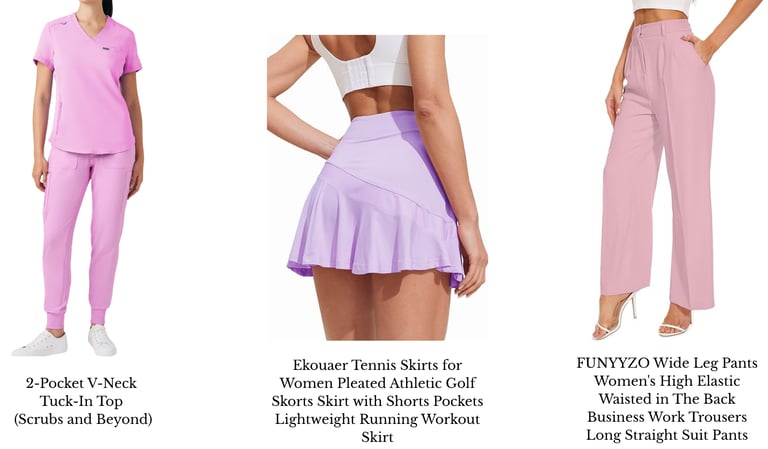Open the lavender tennis skirt product image
This screenshot has height=449, width=768.
[x=377, y=187]
